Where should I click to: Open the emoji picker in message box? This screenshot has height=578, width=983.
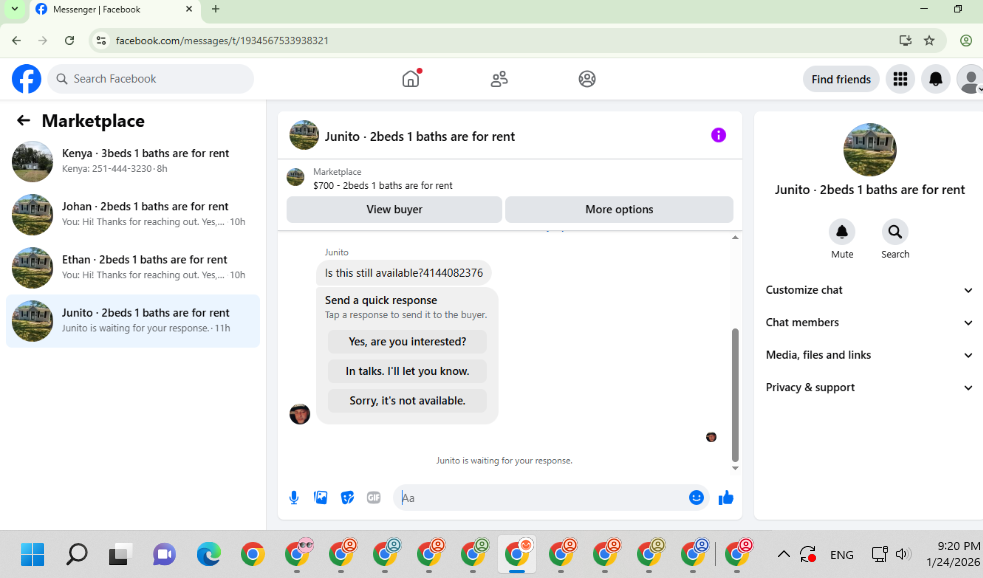(x=696, y=498)
